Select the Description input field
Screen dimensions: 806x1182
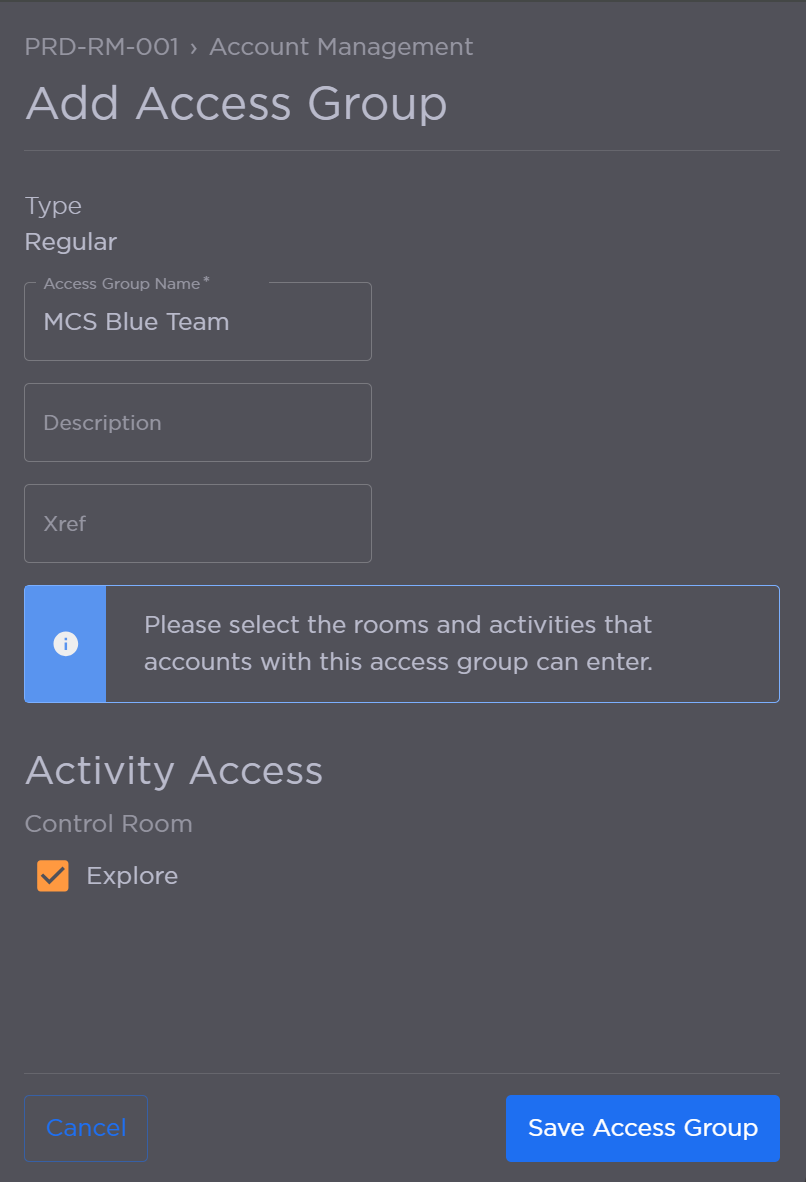point(197,422)
